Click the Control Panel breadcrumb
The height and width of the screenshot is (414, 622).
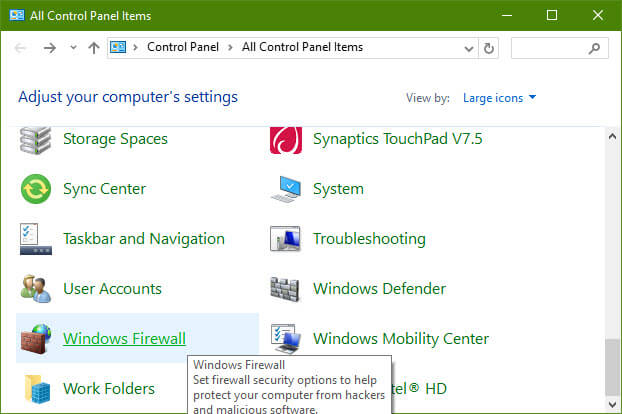point(183,47)
